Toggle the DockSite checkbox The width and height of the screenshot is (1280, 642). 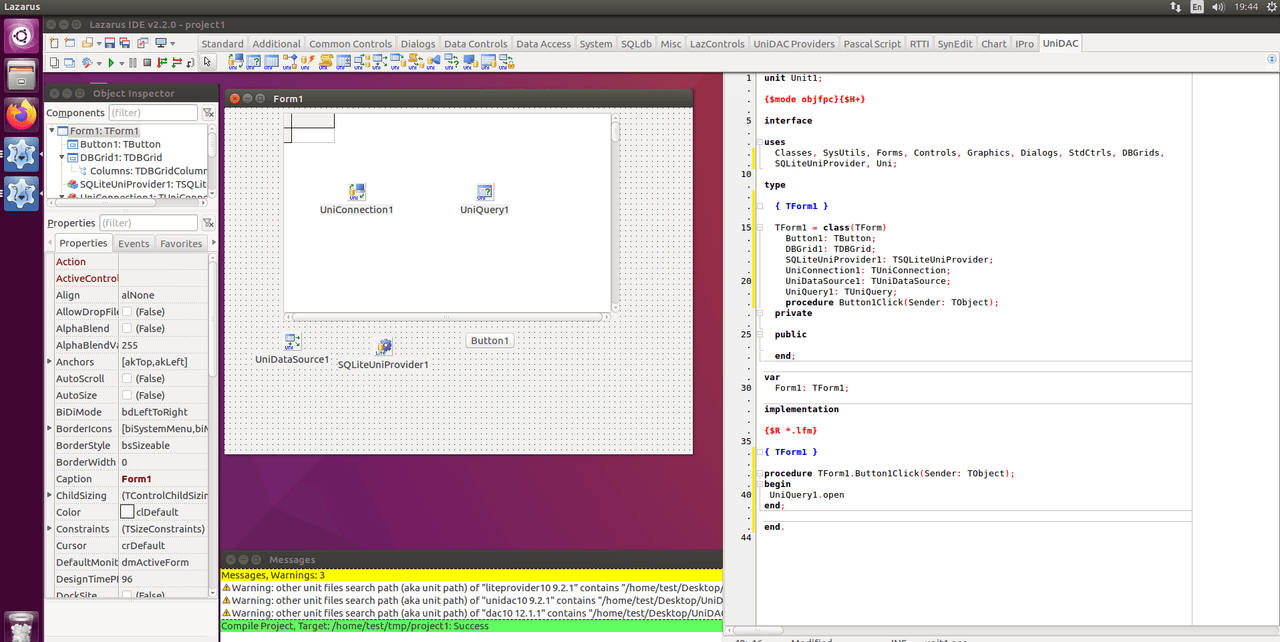[x=127, y=596]
